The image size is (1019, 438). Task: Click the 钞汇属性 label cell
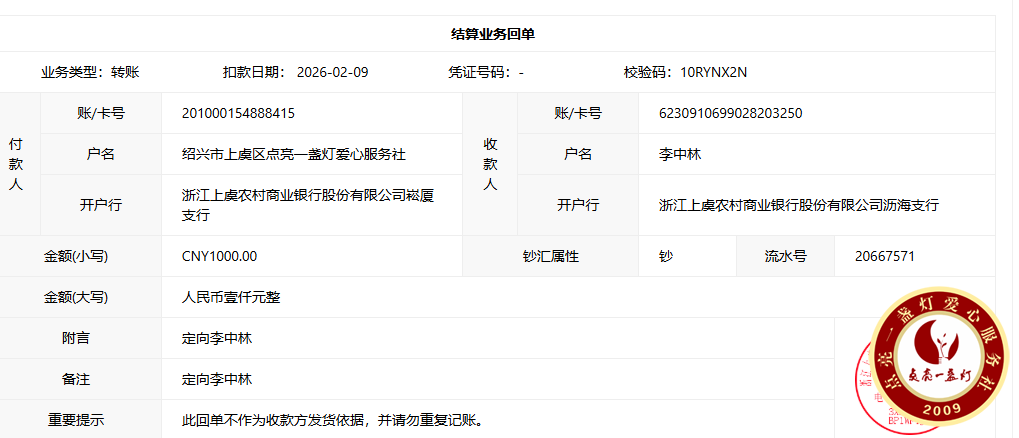click(x=550, y=256)
